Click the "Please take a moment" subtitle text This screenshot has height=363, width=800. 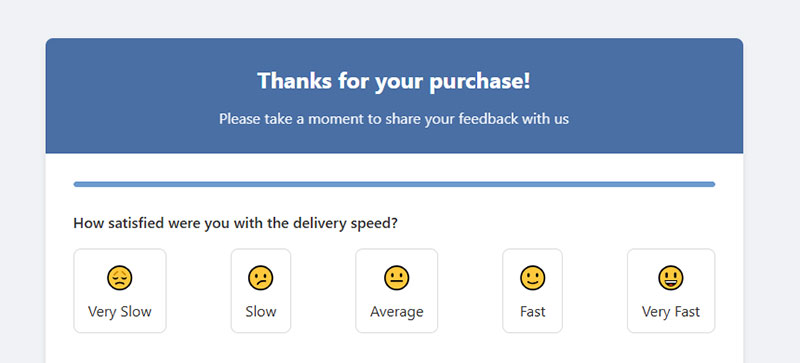[x=394, y=119]
